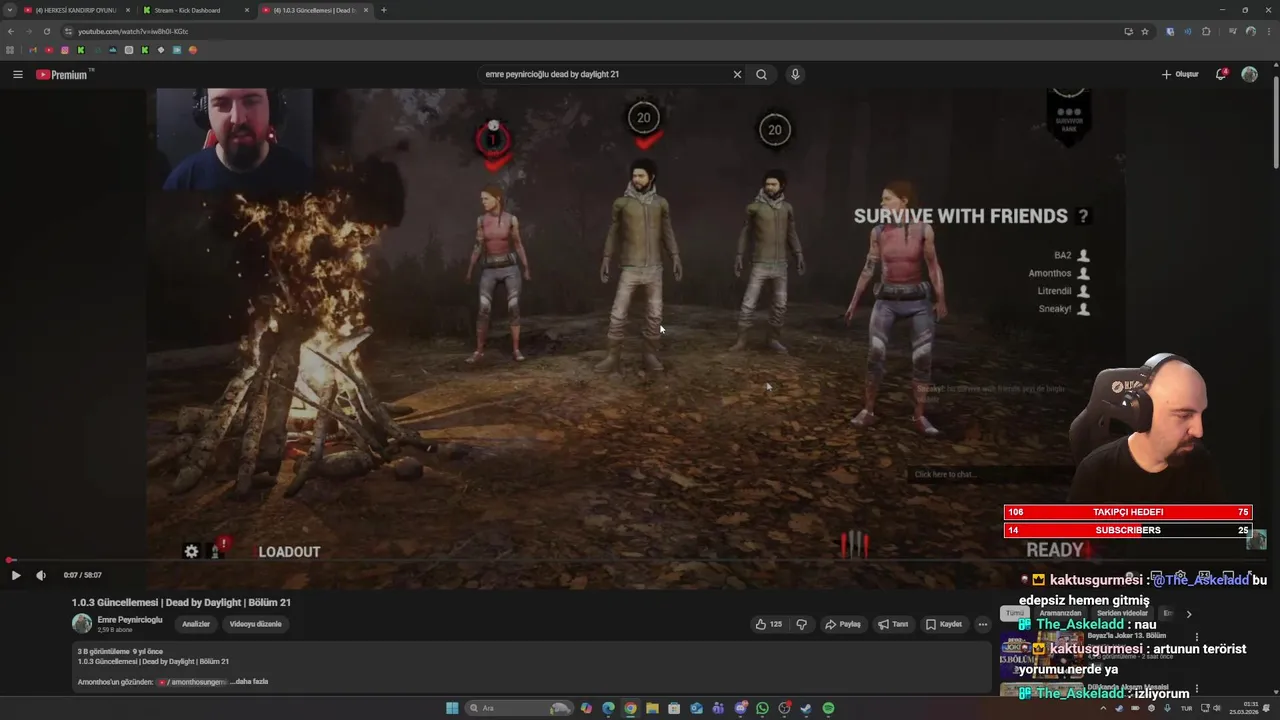The image size is (1280, 720).
Task: Clear the YouTube search box text
Action: [737, 74]
